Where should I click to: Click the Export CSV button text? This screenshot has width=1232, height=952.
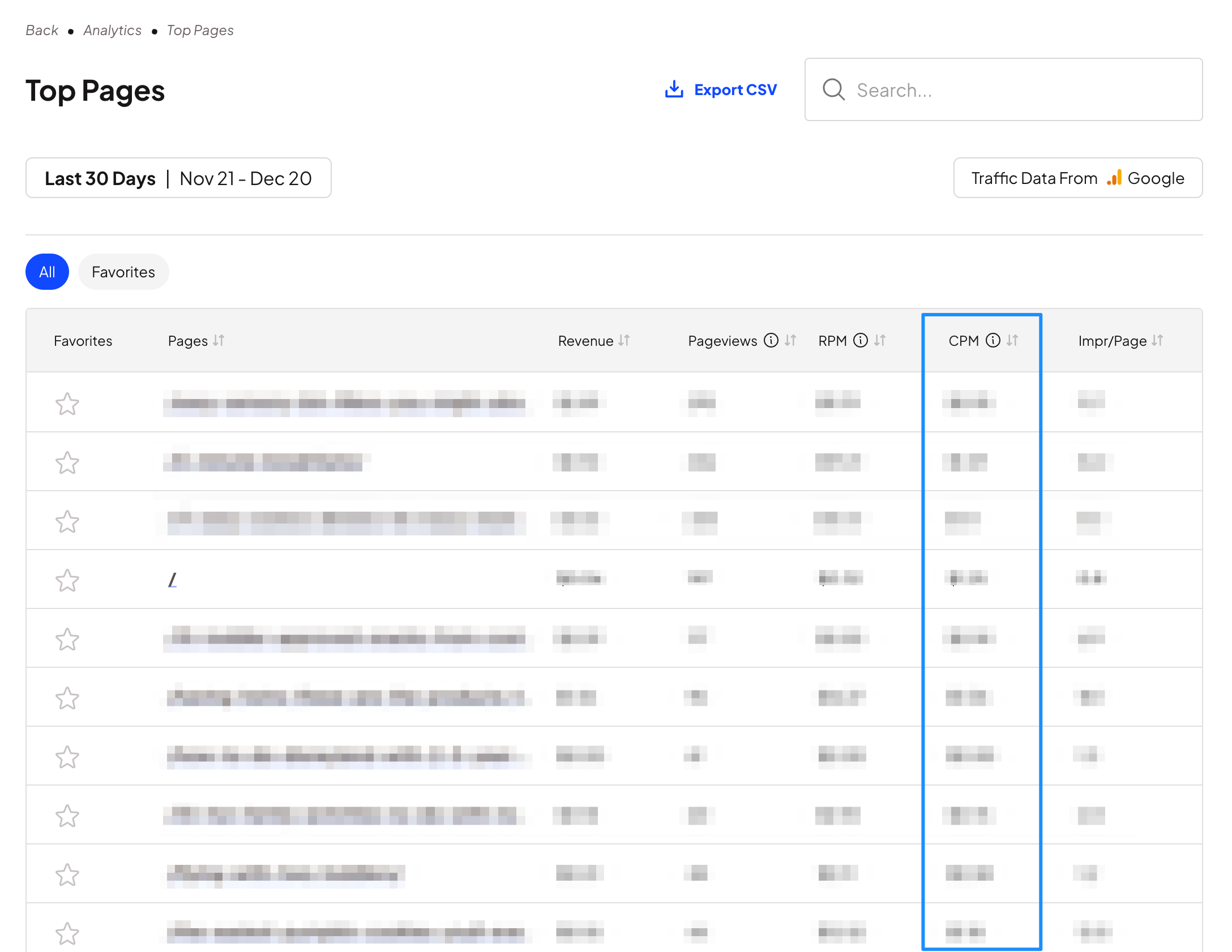click(x=735, y=90)
